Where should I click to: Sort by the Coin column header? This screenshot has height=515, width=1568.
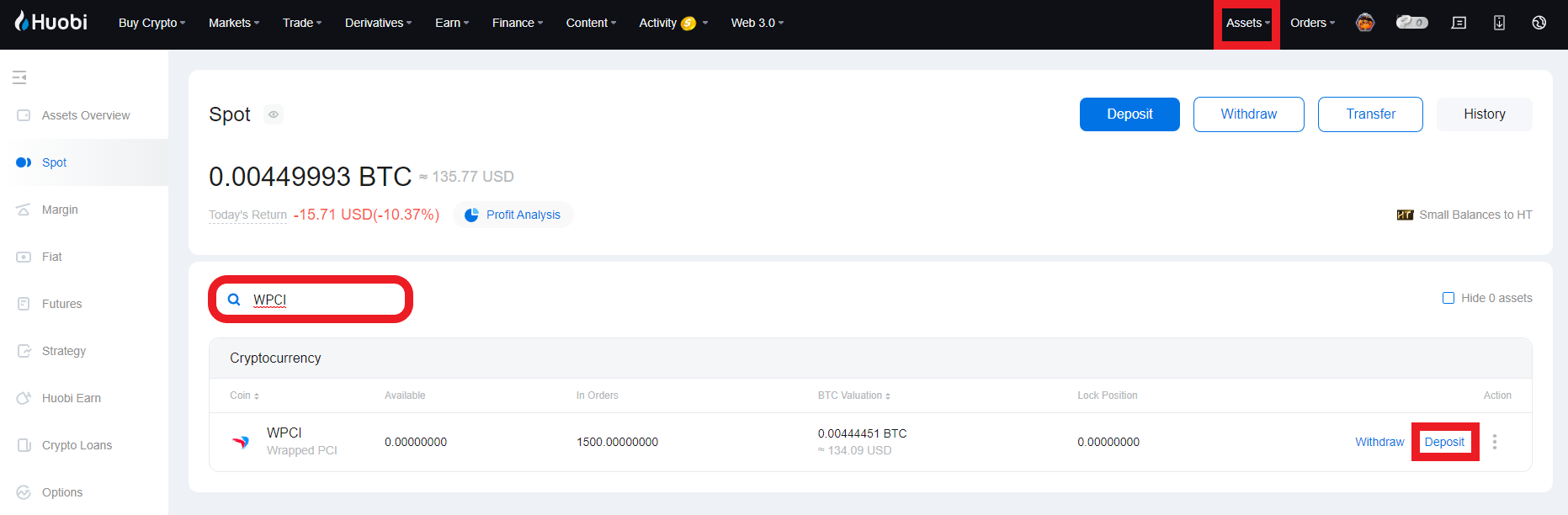coord(244,396)
